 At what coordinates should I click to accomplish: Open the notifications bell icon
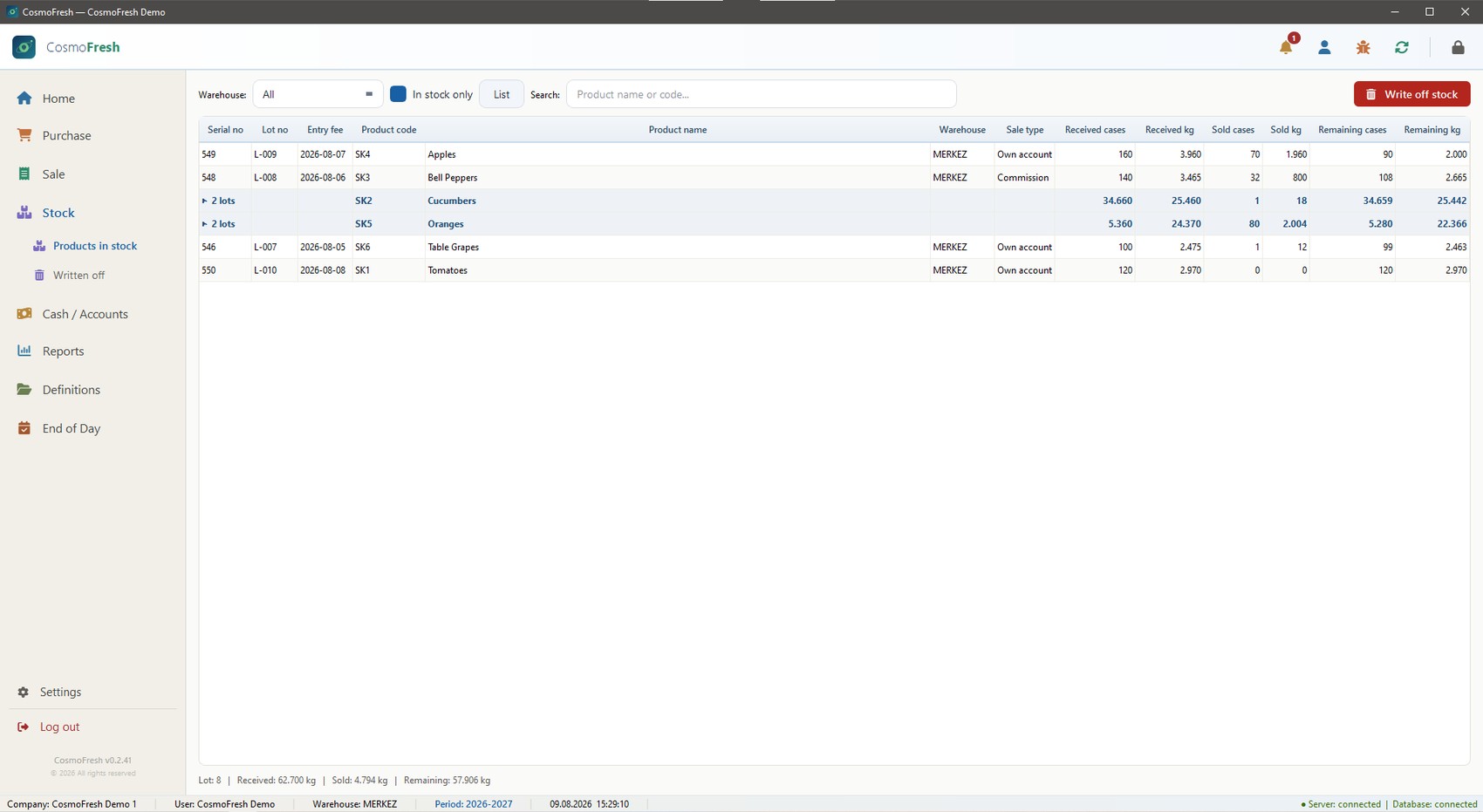1286,47
